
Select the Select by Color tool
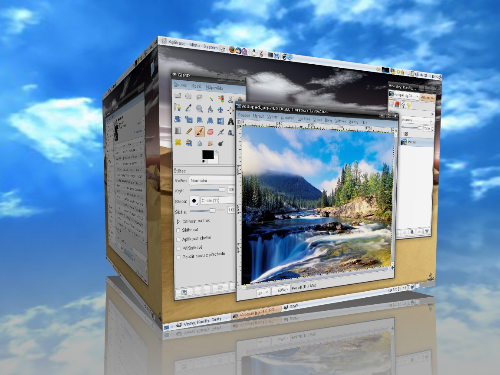coord(220,98)
